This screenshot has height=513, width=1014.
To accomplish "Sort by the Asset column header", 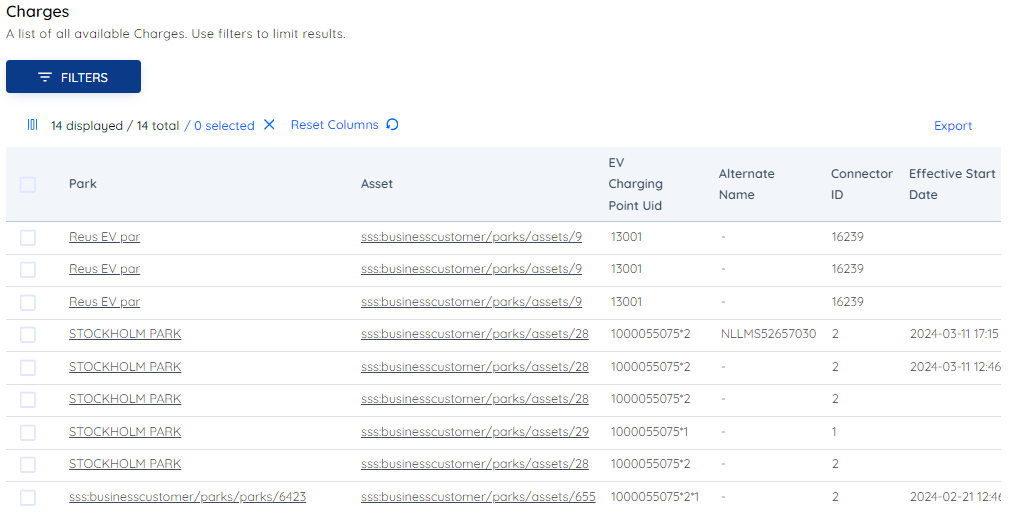I will pos(376,184).
